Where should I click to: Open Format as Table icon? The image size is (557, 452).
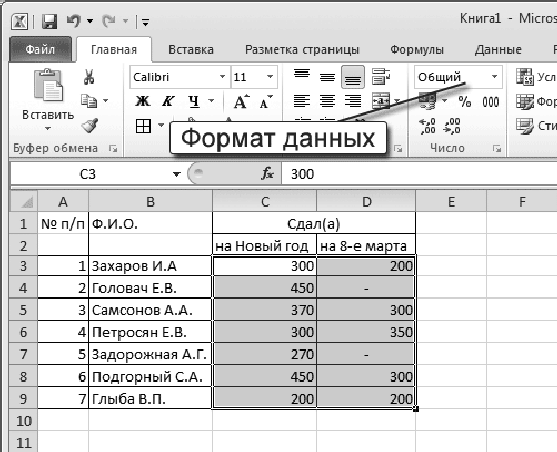(524, 102)
